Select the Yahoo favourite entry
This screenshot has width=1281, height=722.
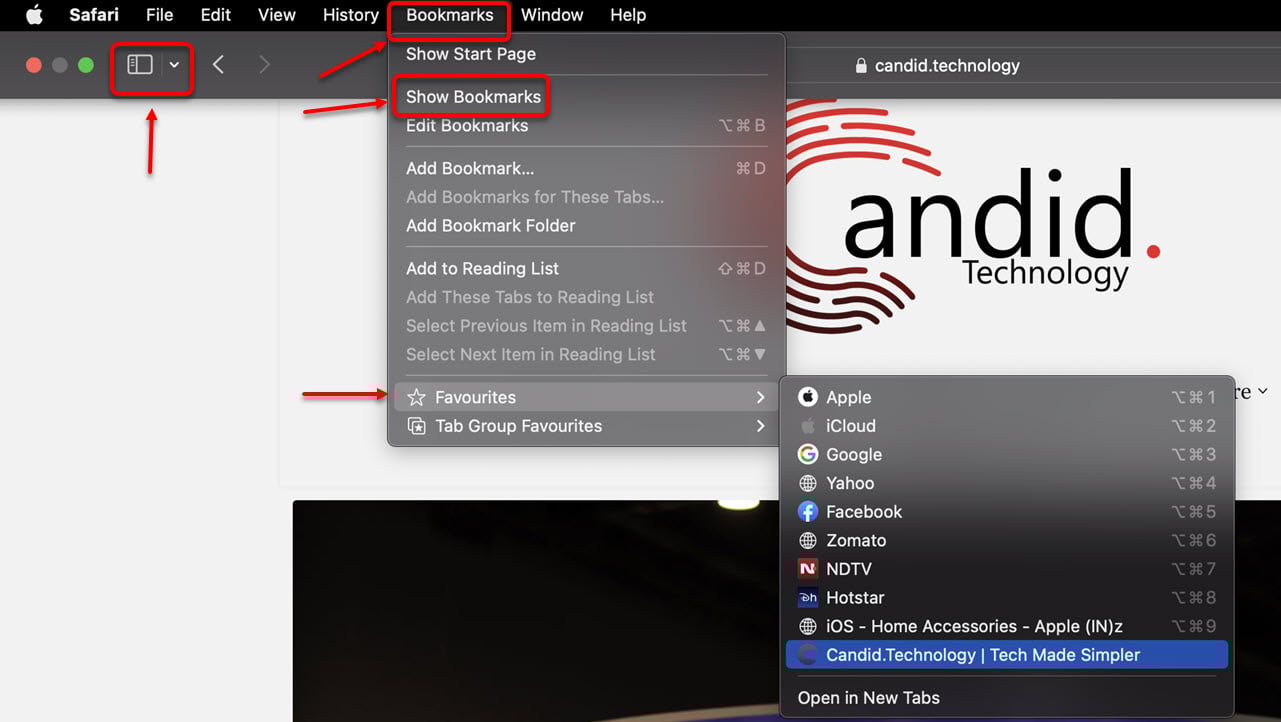[x=850, y=483]
